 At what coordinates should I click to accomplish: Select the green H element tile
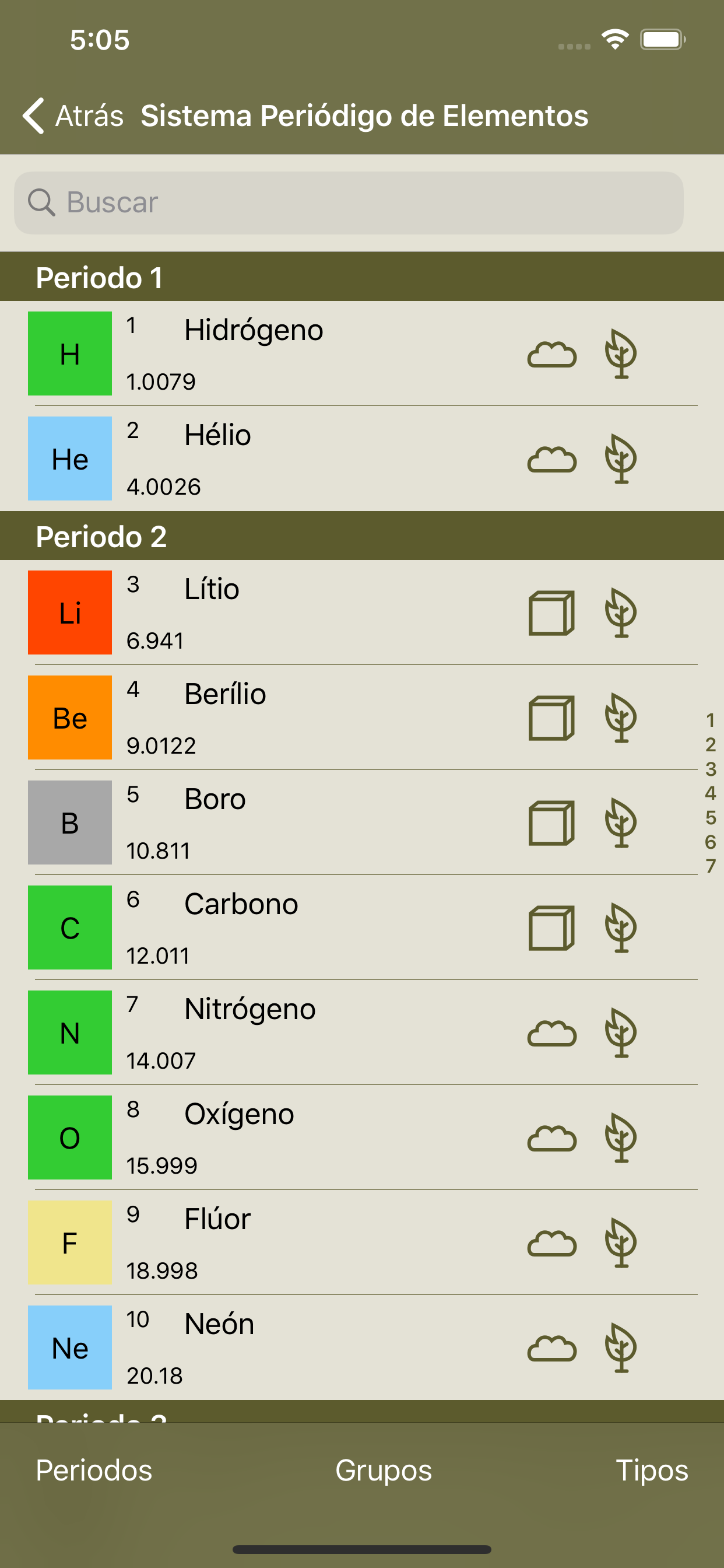[70, 353]
